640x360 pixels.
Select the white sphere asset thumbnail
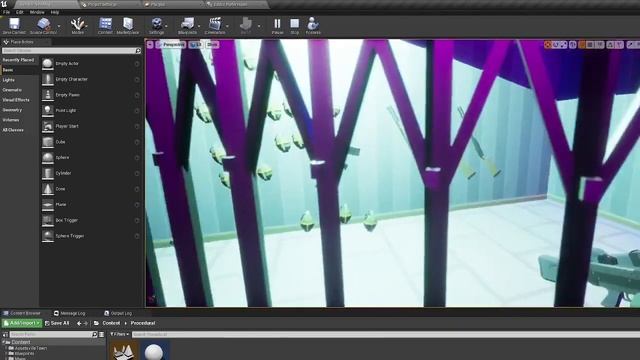tap(154, 351)
